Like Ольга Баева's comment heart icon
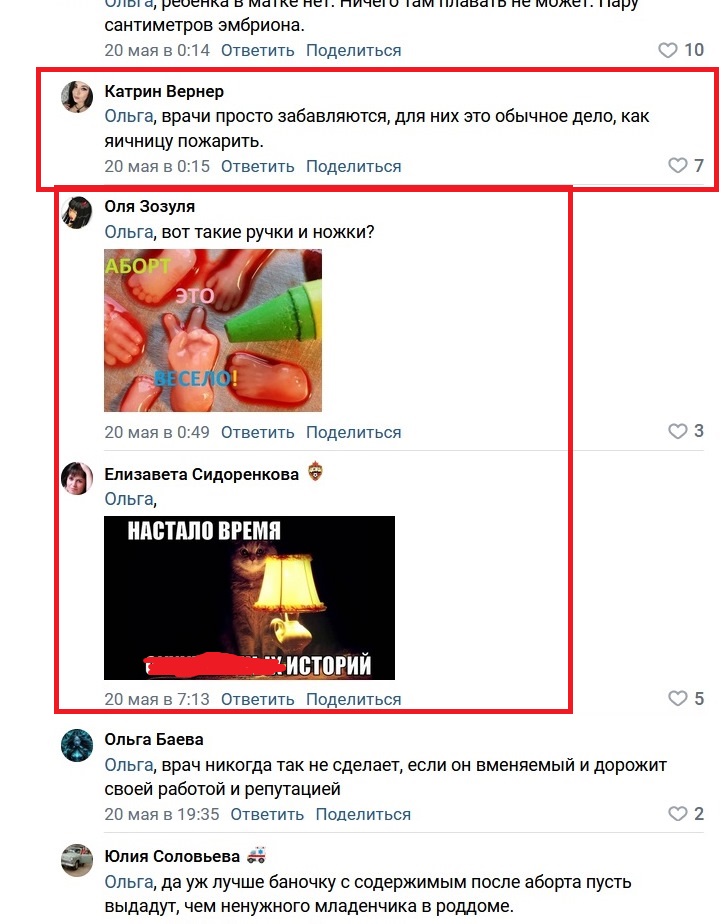 click(x=677, y=814)
